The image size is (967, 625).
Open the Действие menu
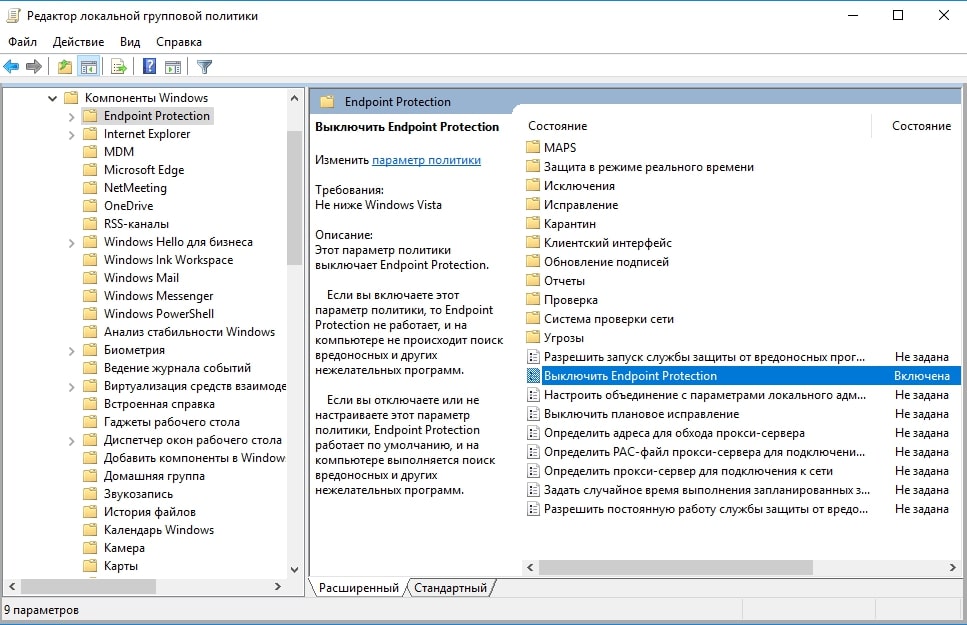coord(78,42)
